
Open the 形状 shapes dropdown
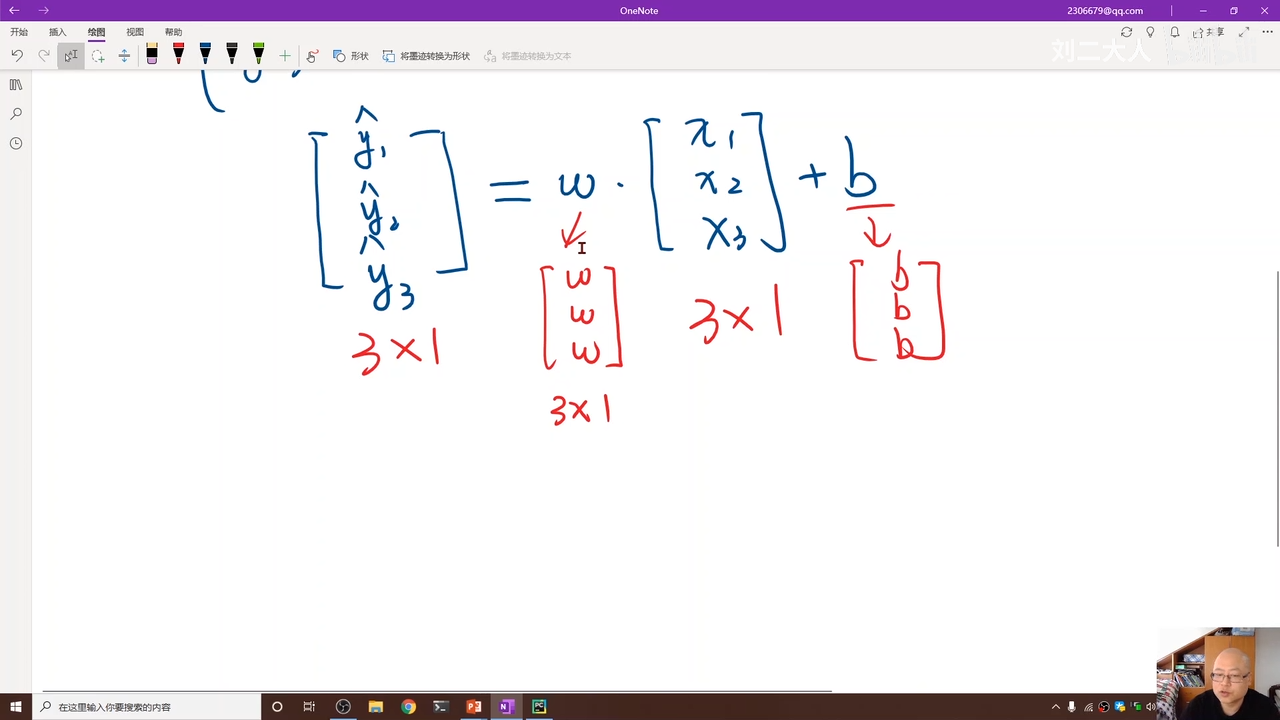coord(351,56)
